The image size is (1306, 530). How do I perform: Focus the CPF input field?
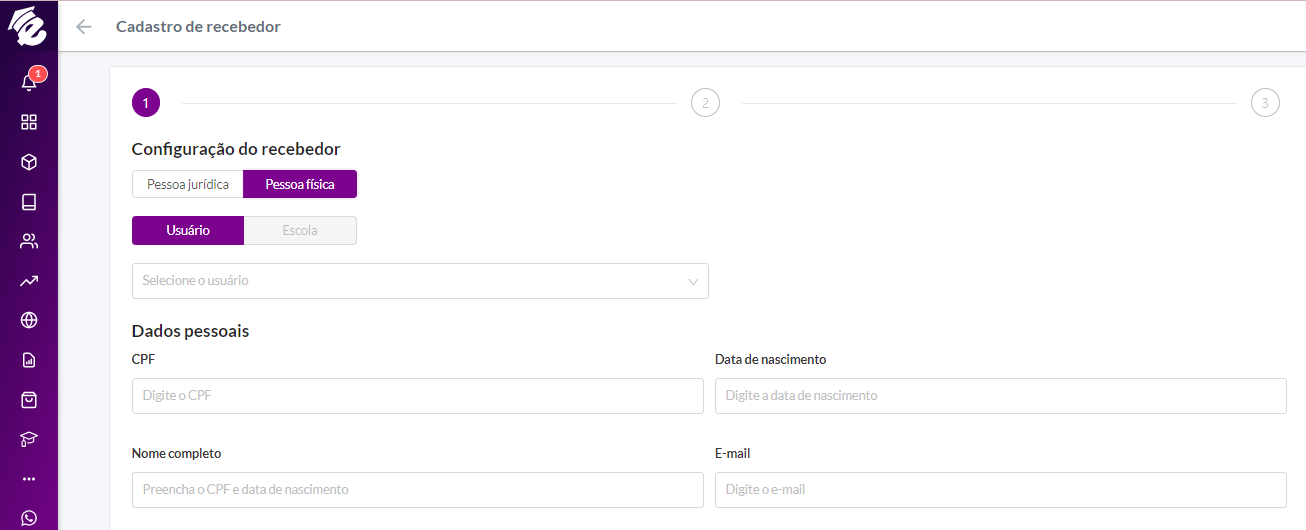418,396
